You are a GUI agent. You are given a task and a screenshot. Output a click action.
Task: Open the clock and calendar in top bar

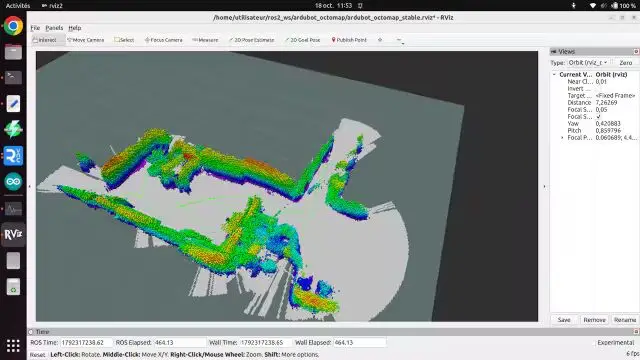point(333,5)
